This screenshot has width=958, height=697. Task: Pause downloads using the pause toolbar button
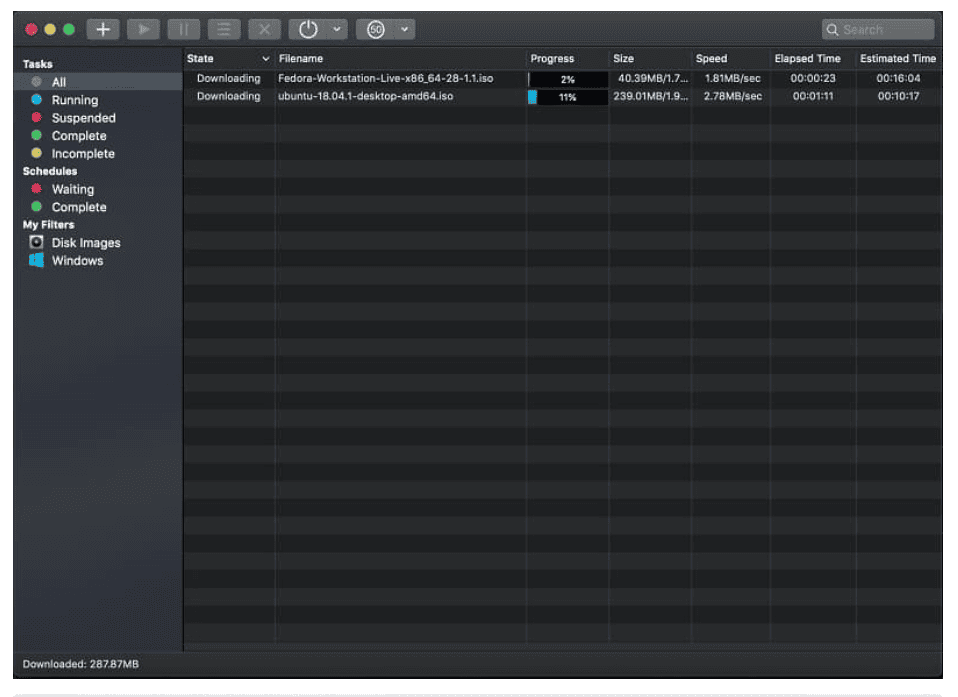pos(183,29)
